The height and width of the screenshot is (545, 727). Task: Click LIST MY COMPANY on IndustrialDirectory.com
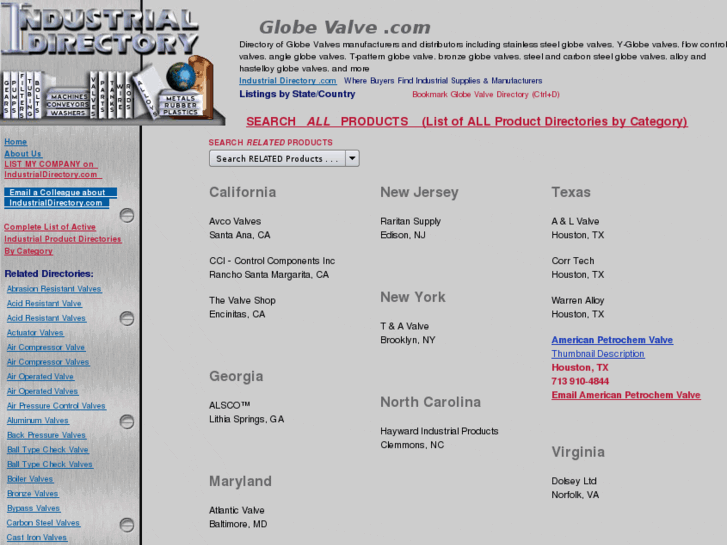tap(51, 169)
